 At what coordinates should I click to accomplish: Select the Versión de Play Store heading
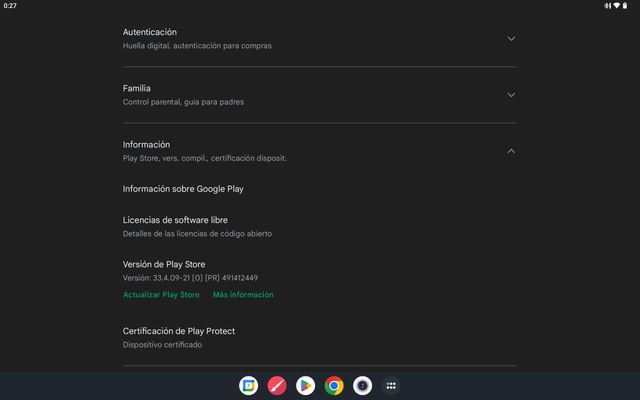coord(164,264)
